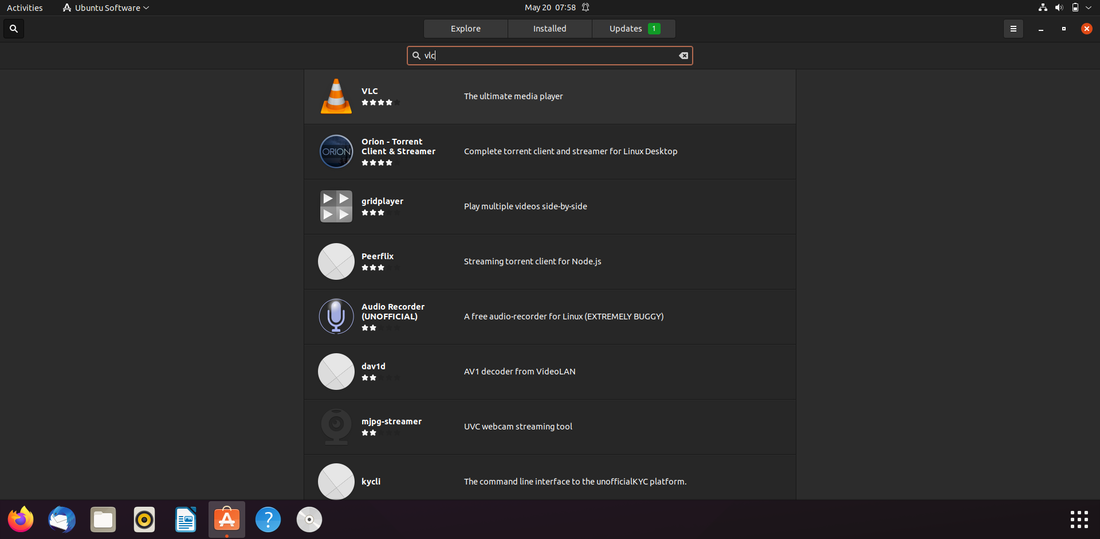Open Help from the dock
Screen dimensions: 1100x539
268,520
